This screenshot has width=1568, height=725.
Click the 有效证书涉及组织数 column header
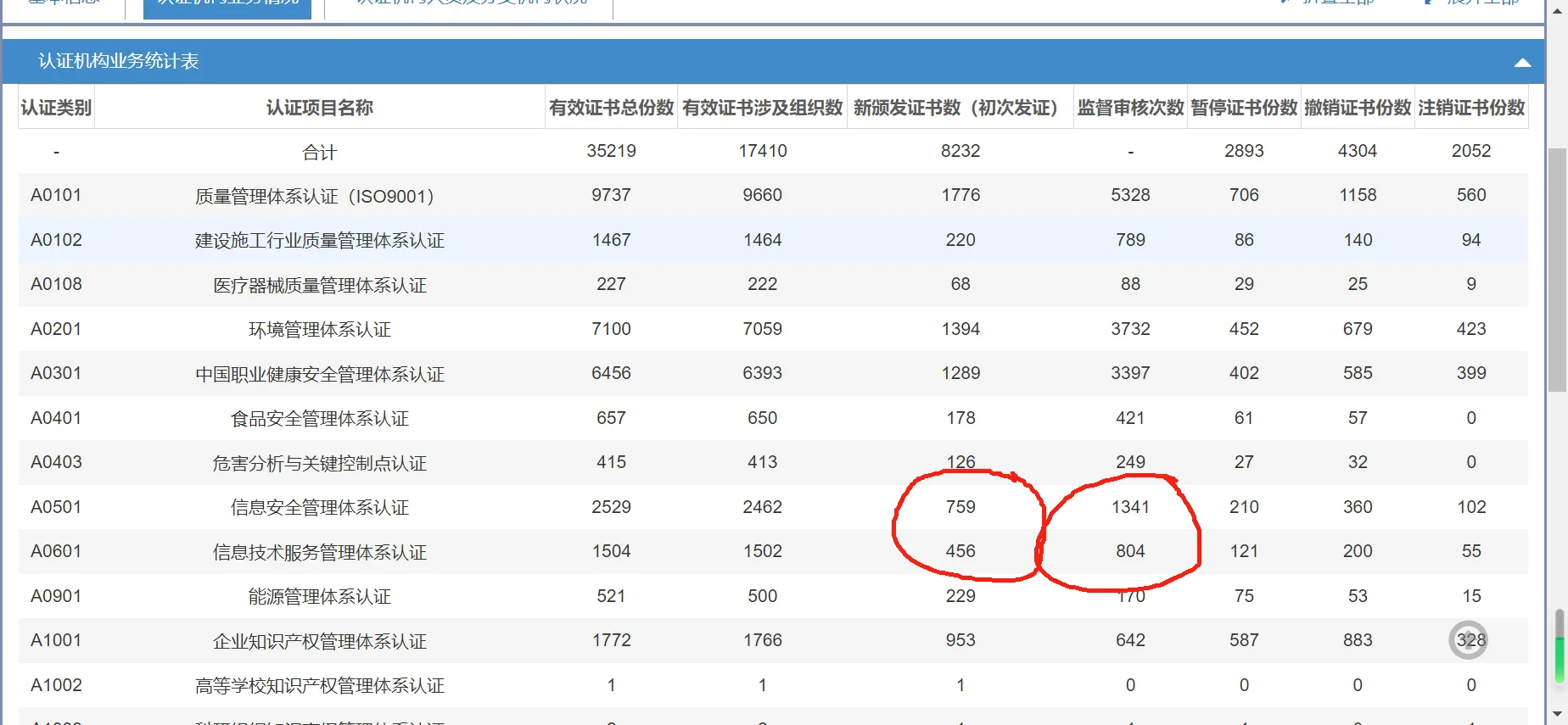[762, 108]
